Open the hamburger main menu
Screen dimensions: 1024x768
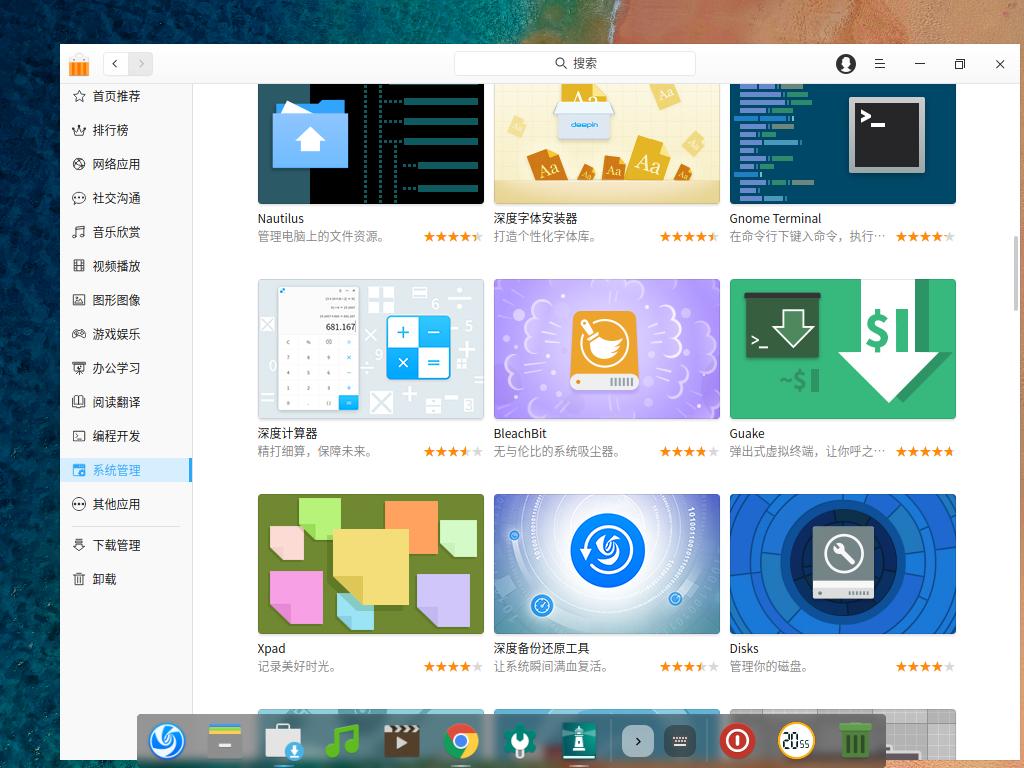pos(880,64)
